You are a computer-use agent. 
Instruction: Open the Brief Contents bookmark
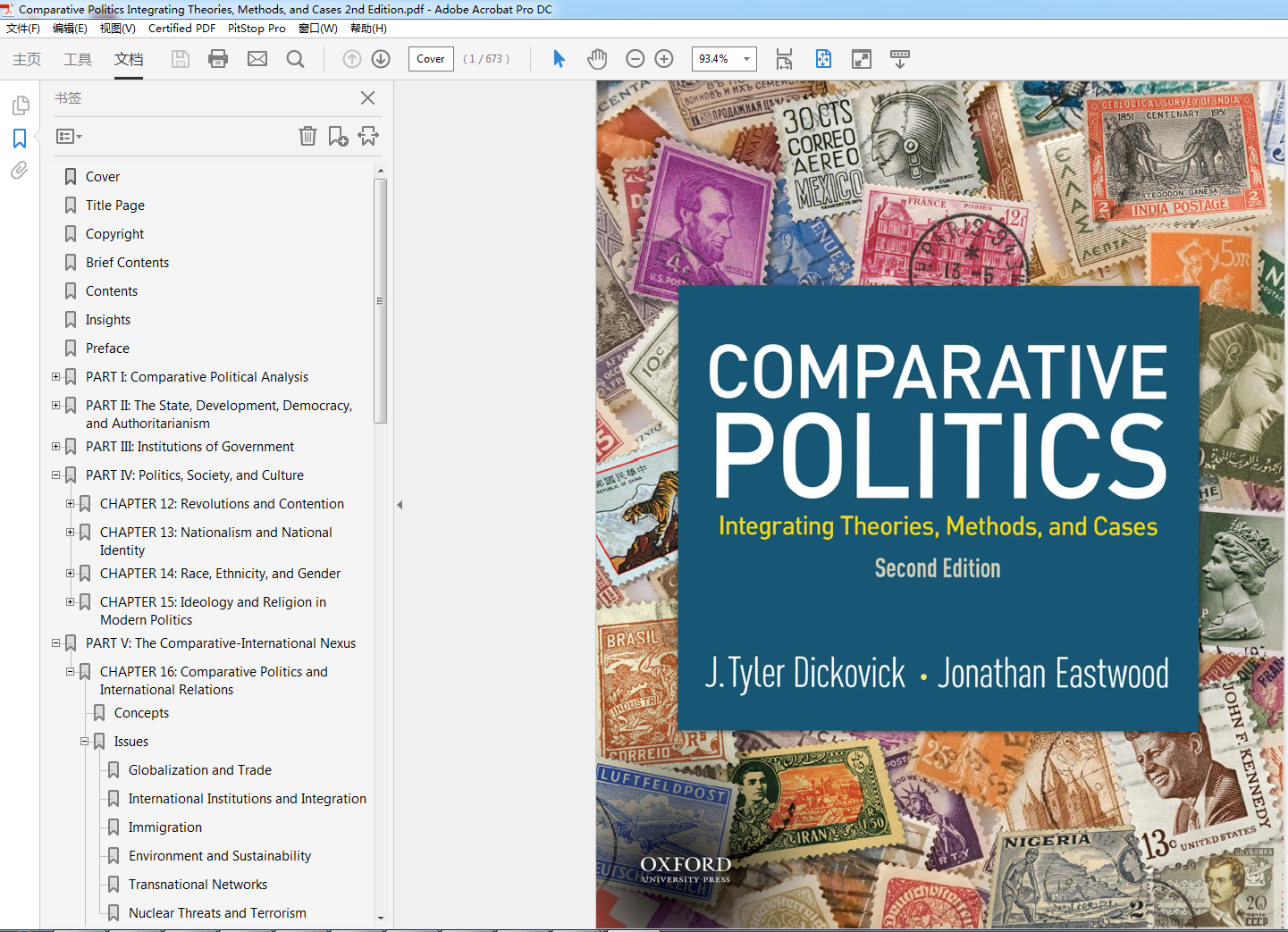pyautogui.click(x=127, y=263)
